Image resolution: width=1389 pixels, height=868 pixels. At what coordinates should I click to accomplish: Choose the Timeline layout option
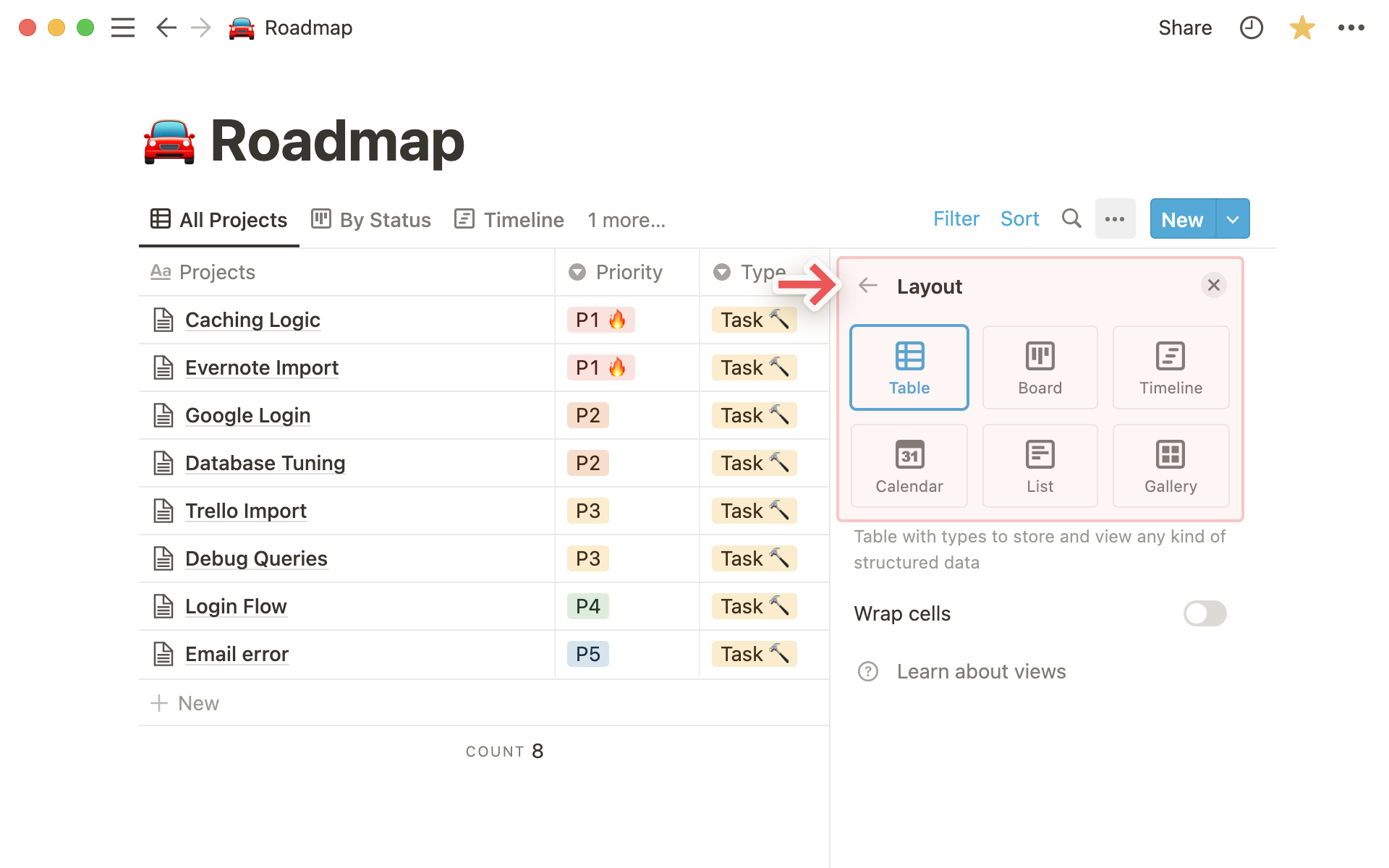pyautogui.click(x=1170, y=367)
